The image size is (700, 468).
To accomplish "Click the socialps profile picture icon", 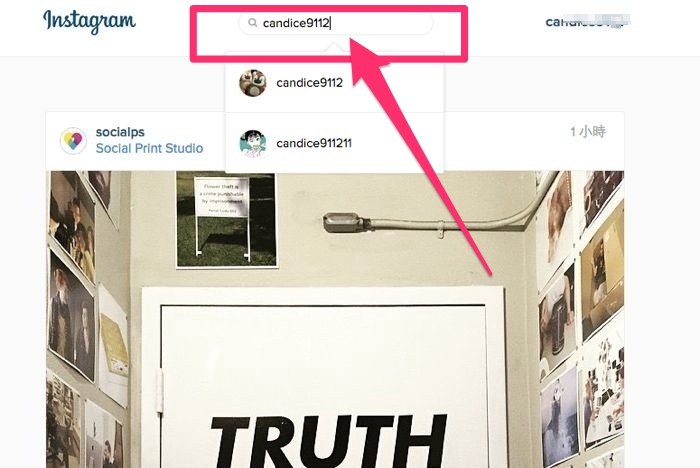I will tap(73, 141).
